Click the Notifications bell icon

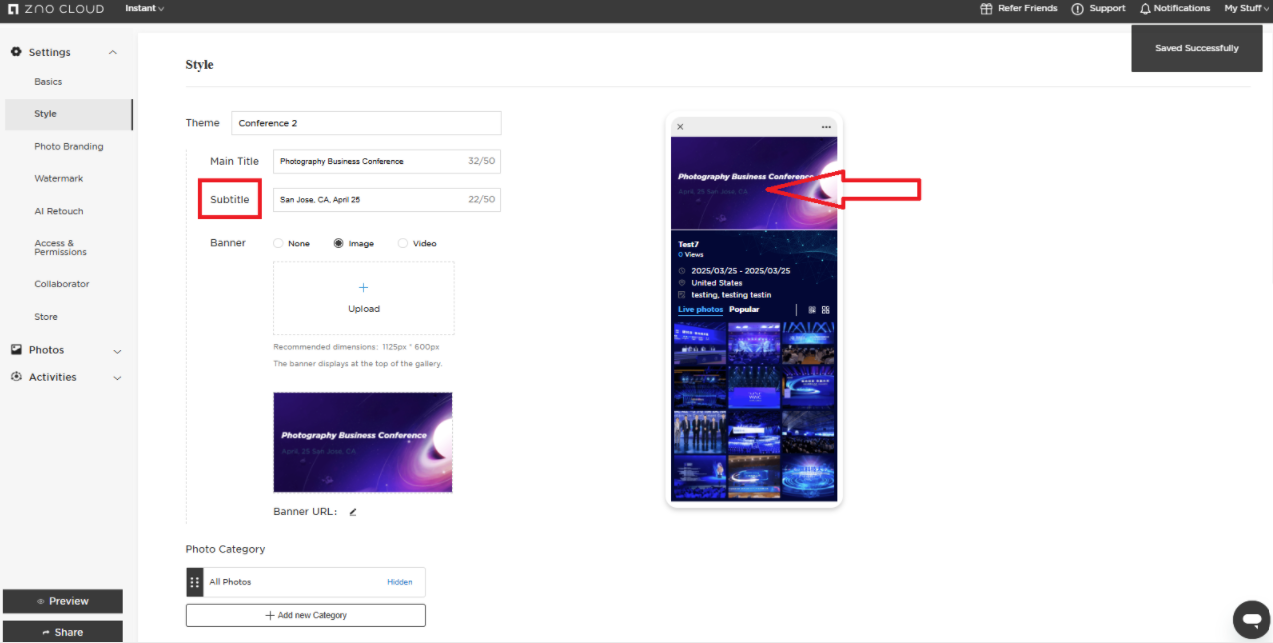point(1145,9)
